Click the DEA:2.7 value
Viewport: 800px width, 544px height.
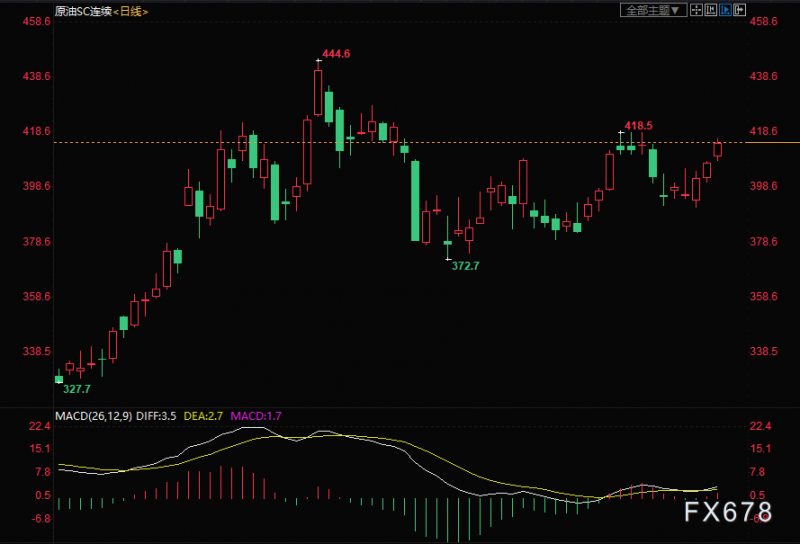click(203, 416)
